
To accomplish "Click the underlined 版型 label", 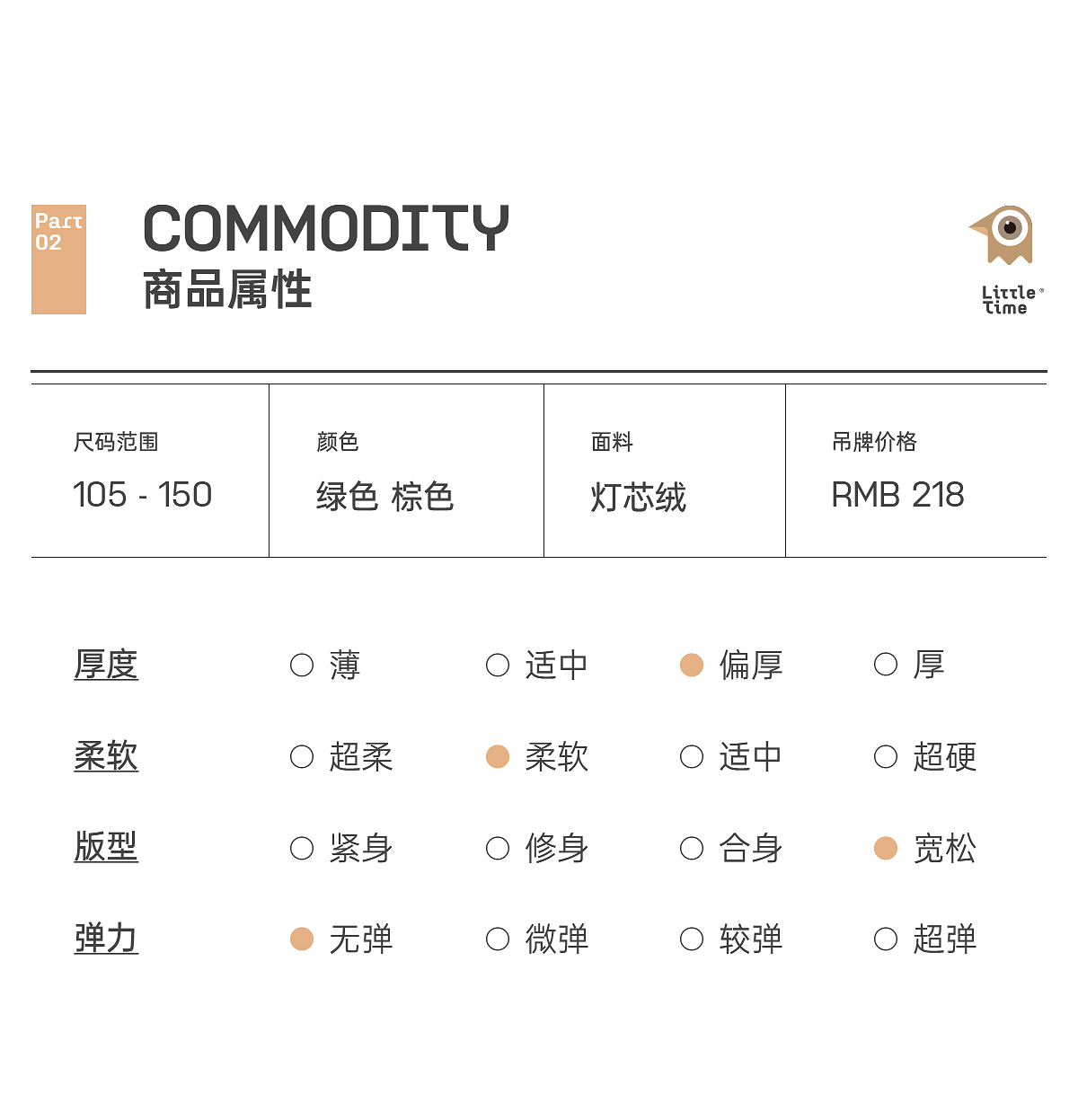I will tap(106, 847).
